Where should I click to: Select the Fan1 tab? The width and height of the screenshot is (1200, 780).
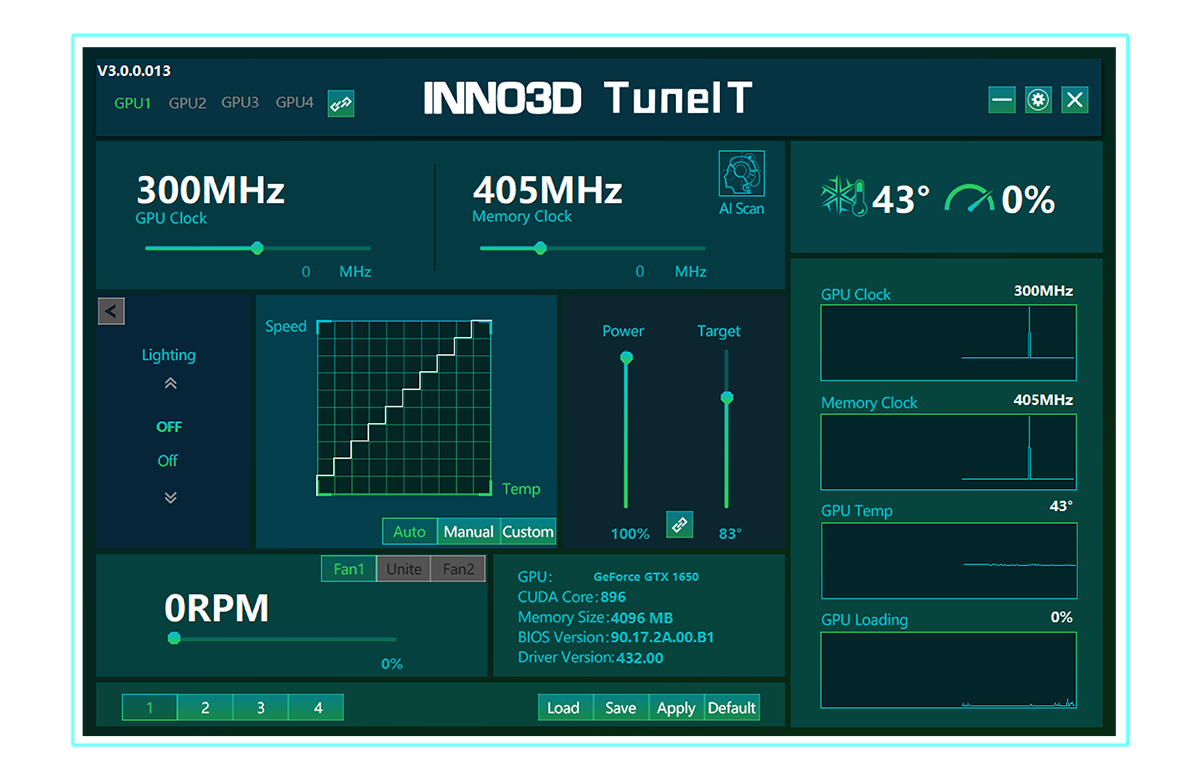[x=348, y=569]
